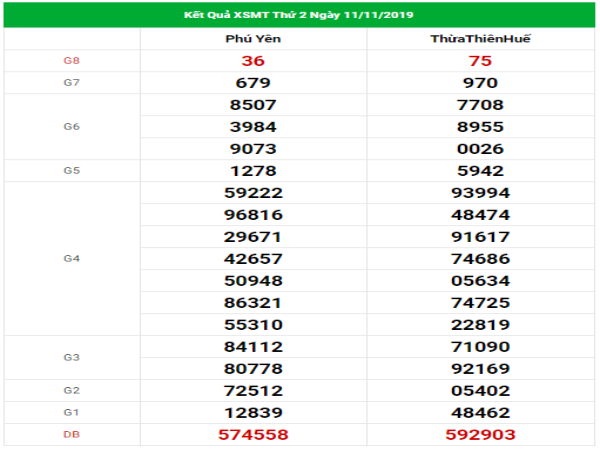Image resolution: width=600 pixels, height=450 pixels.
Task: Click the G7 prize row label
Action: [x=71, y=82]
